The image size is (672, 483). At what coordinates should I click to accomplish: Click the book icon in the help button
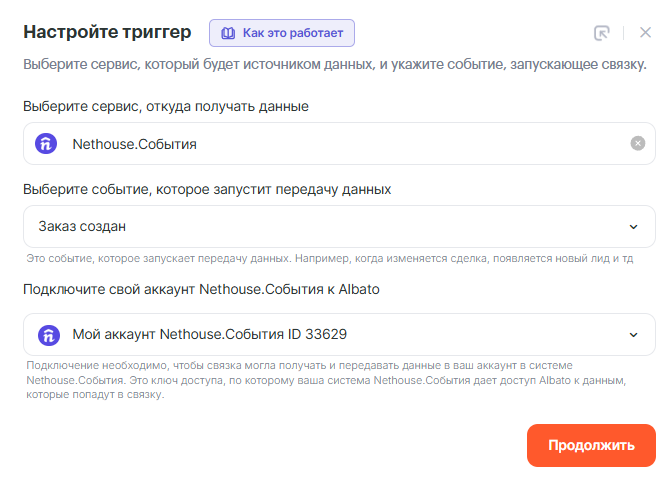pyautogui.click(x=228, y=33)
